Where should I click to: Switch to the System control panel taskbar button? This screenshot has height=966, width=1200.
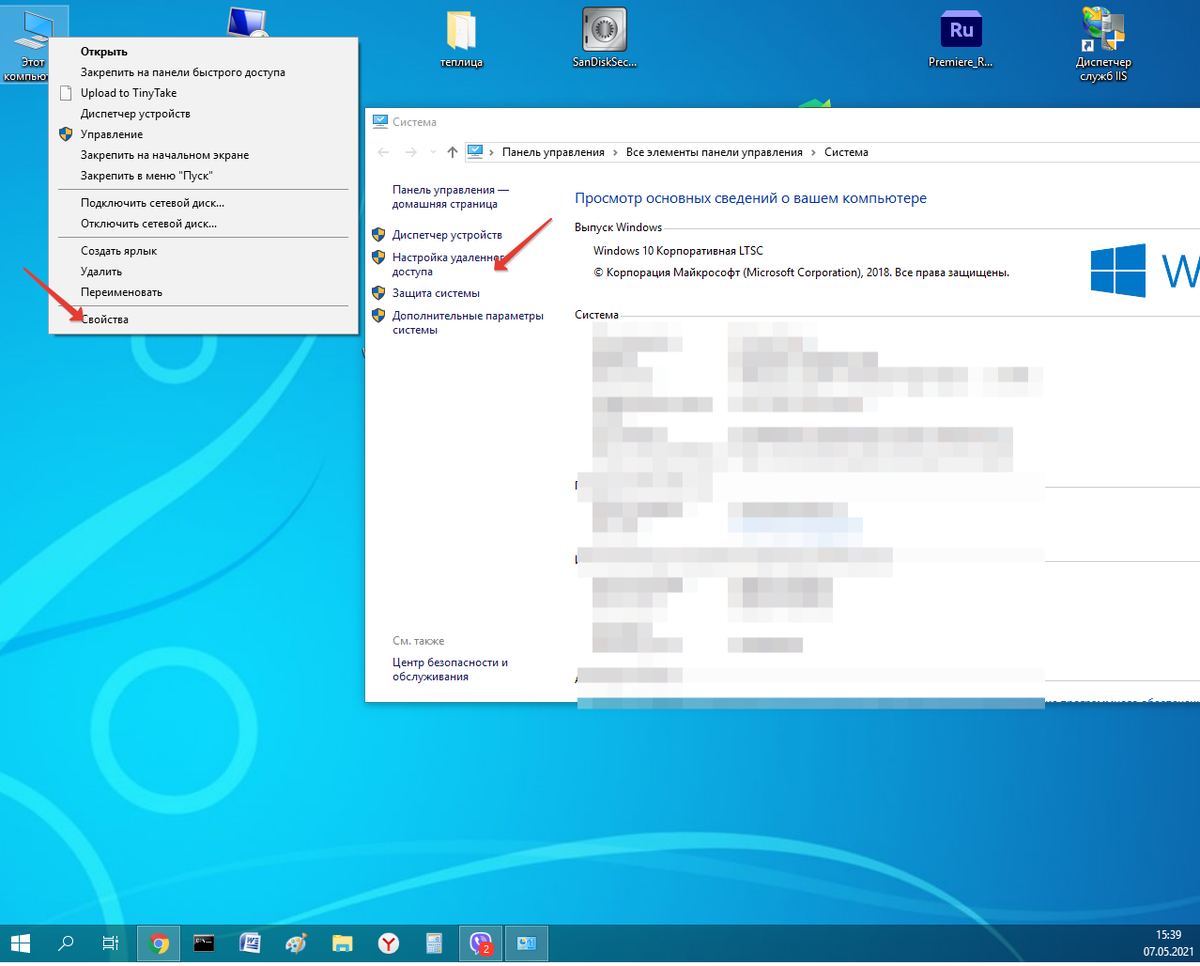[x=526, y=943]
